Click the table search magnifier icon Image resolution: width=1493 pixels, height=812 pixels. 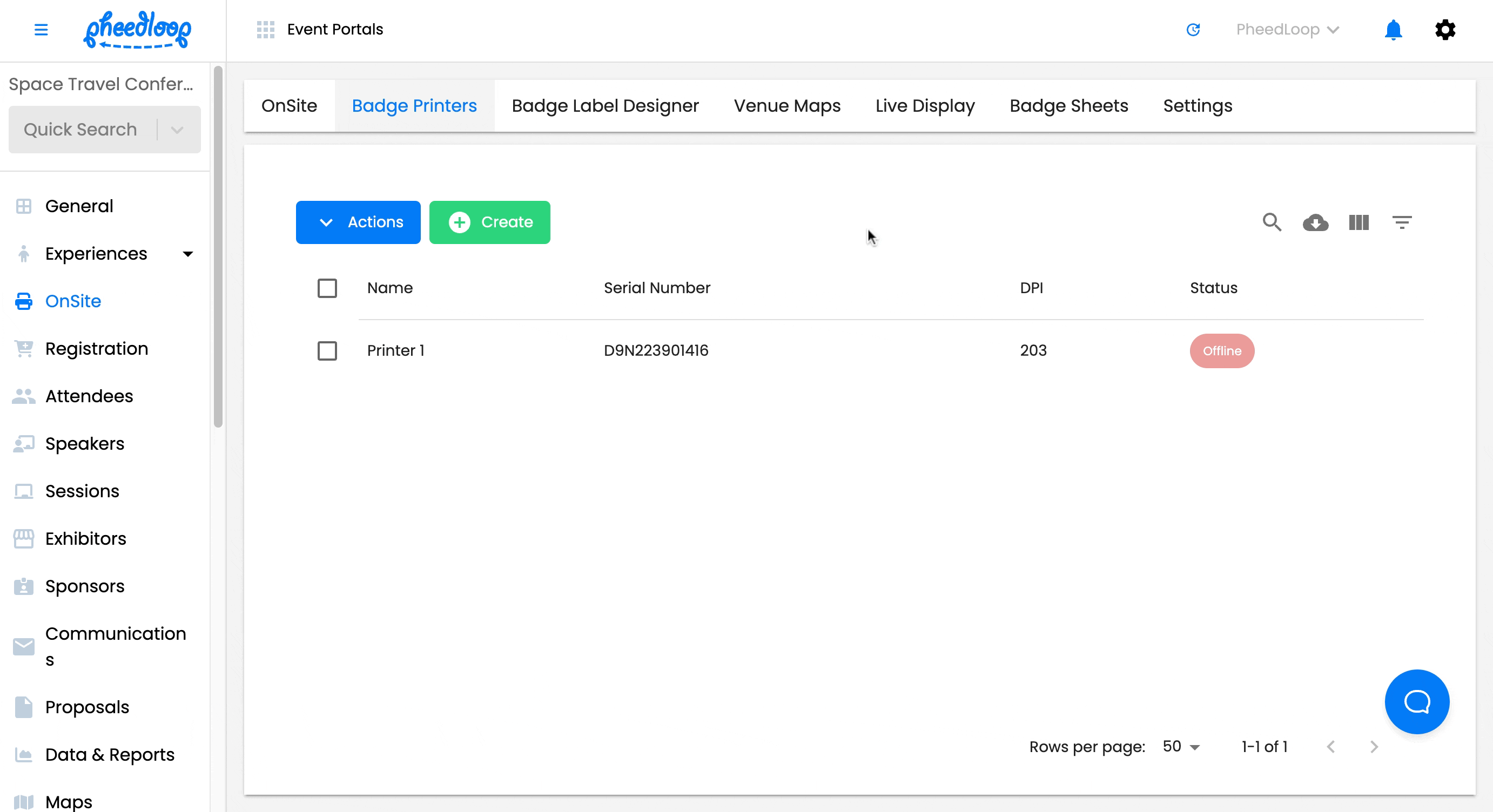[1272, 222]
